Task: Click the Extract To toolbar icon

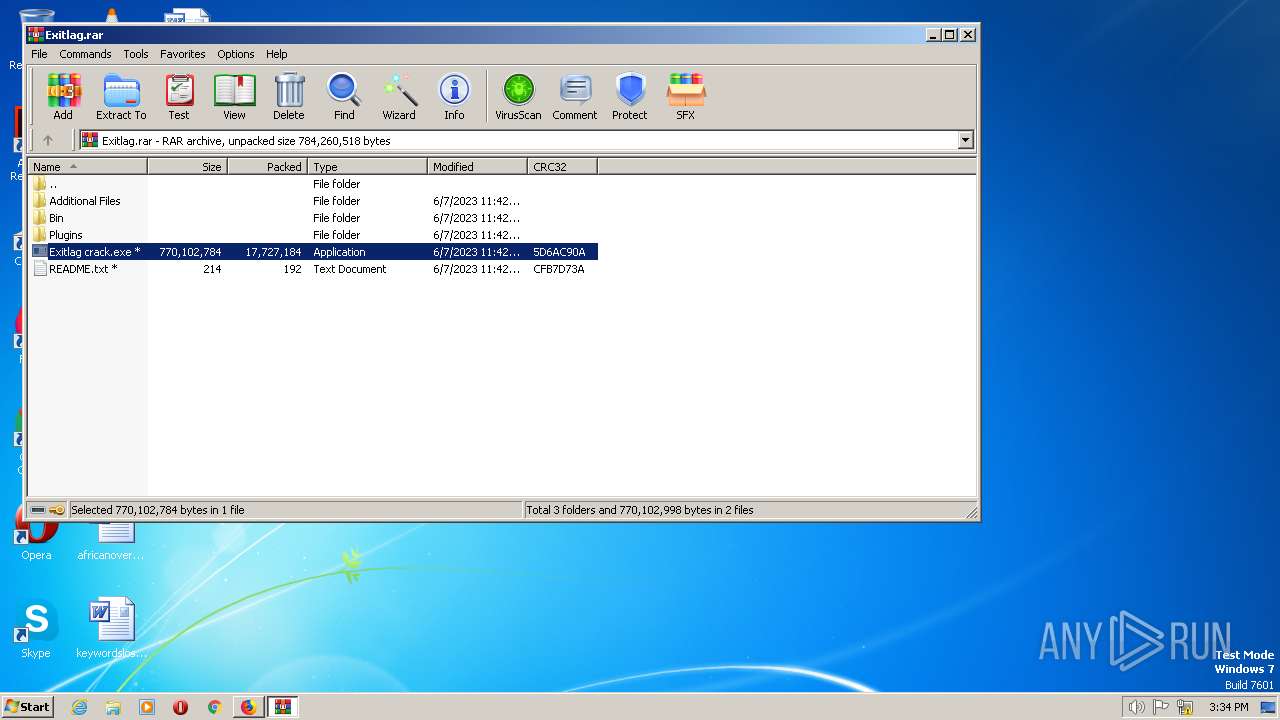Action: coord(121,97)
